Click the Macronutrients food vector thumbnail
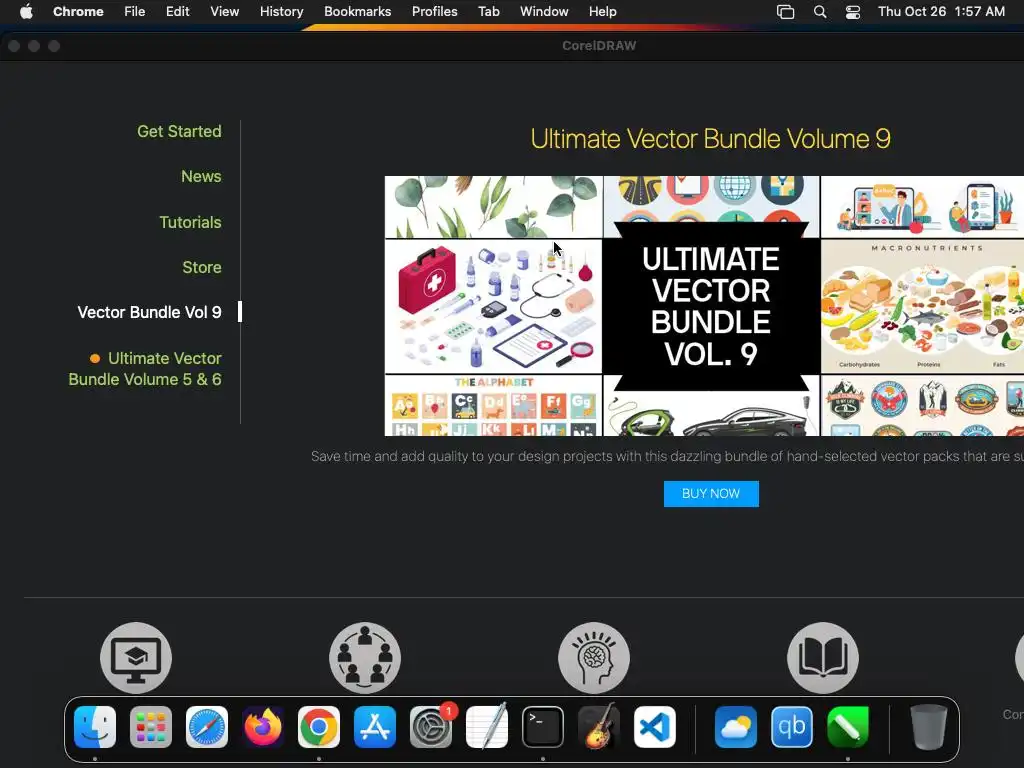Image resolution: width=1024 pixels, height=768 pixels. (922, 306)
